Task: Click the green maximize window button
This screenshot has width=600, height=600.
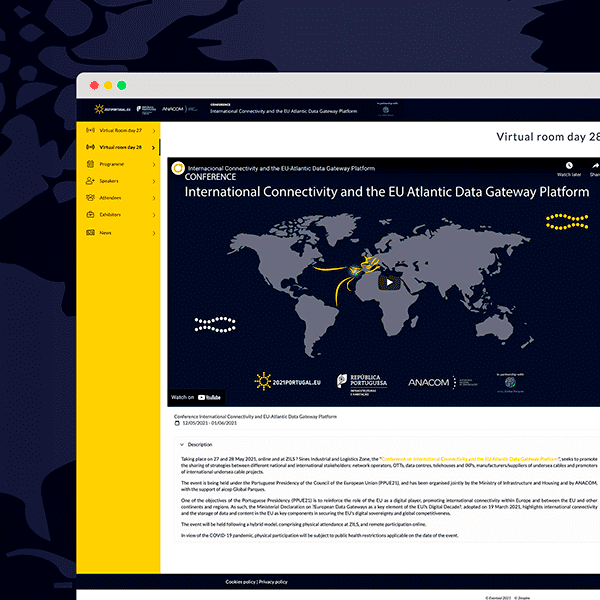Action: [122, 85]
